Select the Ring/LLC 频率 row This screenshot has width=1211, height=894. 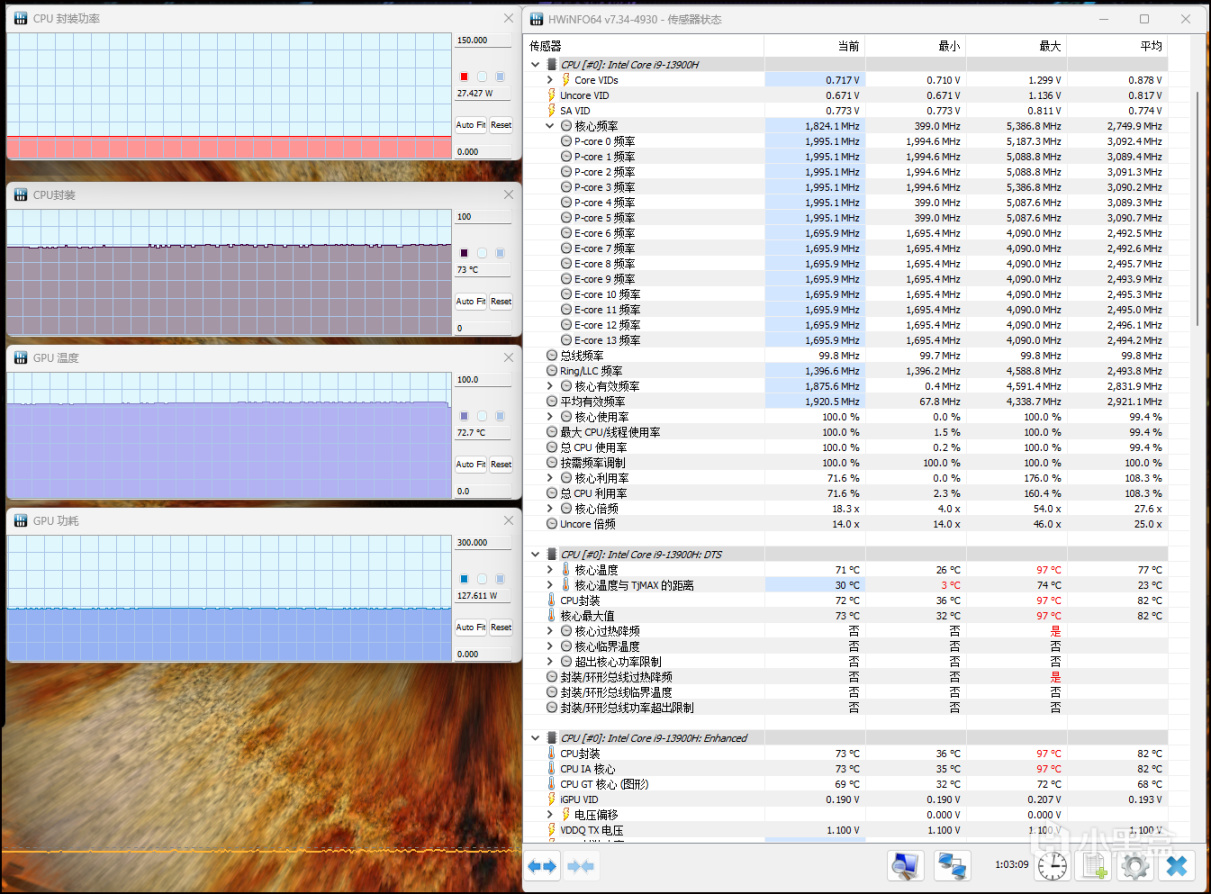(846, 371)
